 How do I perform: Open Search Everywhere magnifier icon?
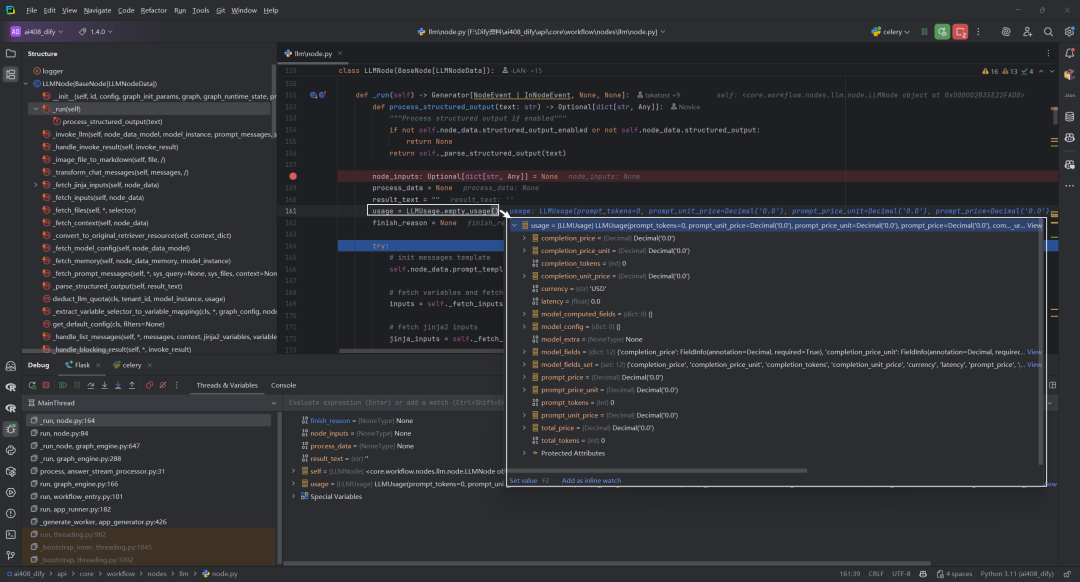pyautogui.click(x=1048, y=32)
